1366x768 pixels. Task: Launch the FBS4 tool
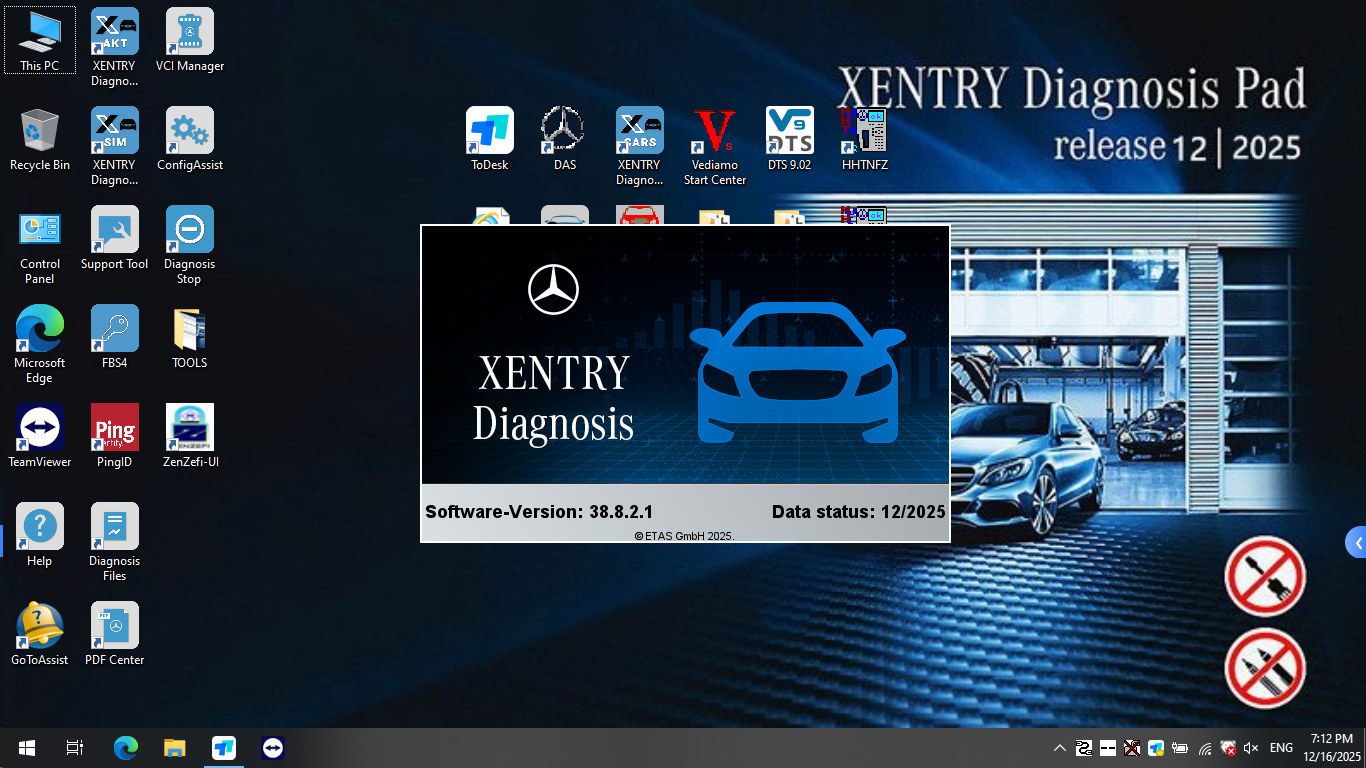[x=114, y=328]
